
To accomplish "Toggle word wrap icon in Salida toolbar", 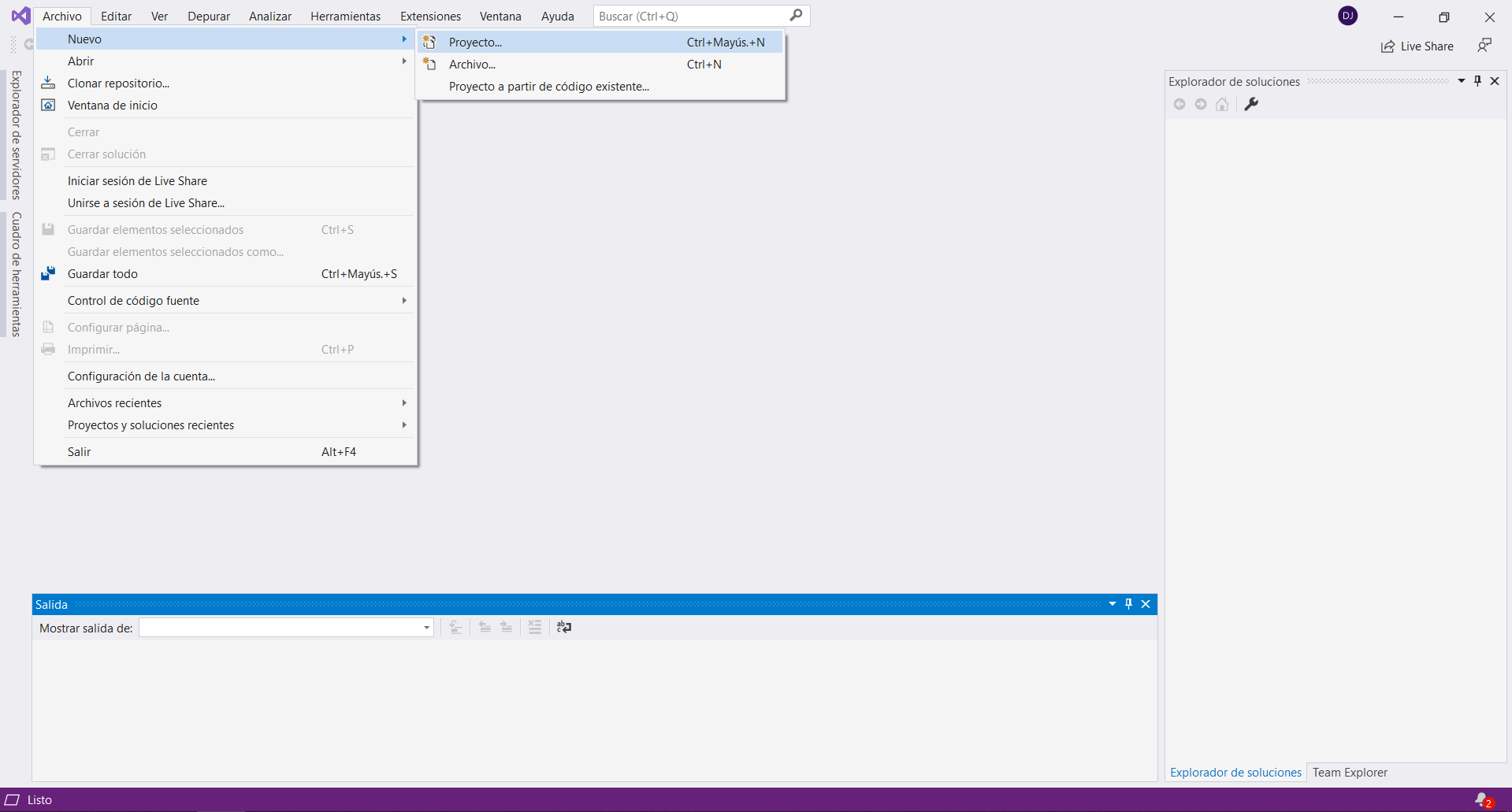I will tap(564, 627).
